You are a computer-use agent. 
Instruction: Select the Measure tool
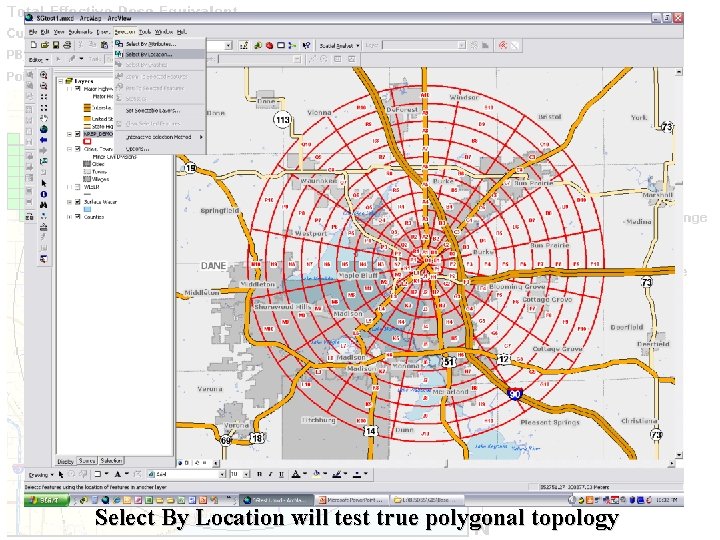(44, 226)
